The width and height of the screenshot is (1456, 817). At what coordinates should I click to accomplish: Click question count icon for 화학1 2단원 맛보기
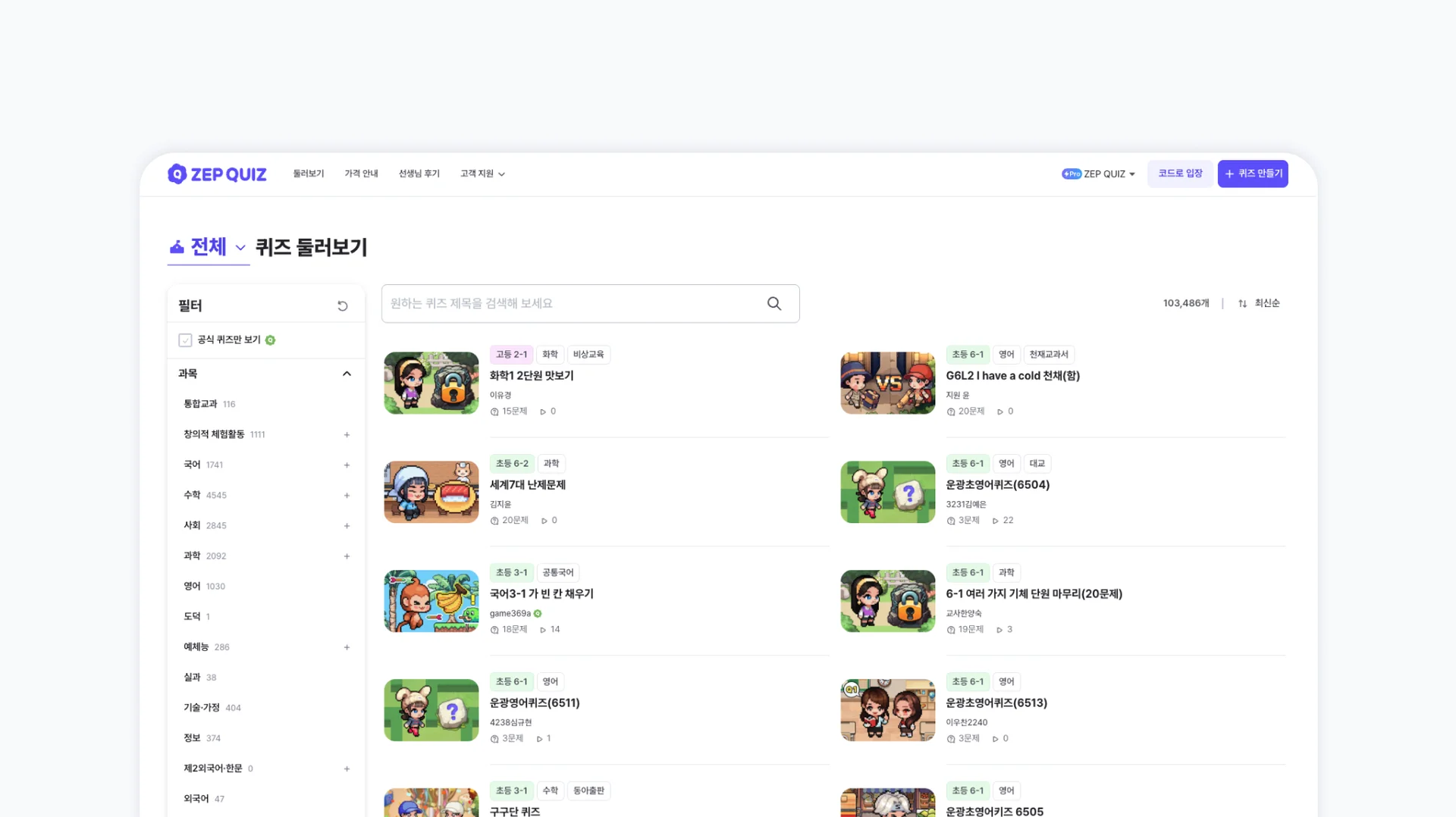494,412
